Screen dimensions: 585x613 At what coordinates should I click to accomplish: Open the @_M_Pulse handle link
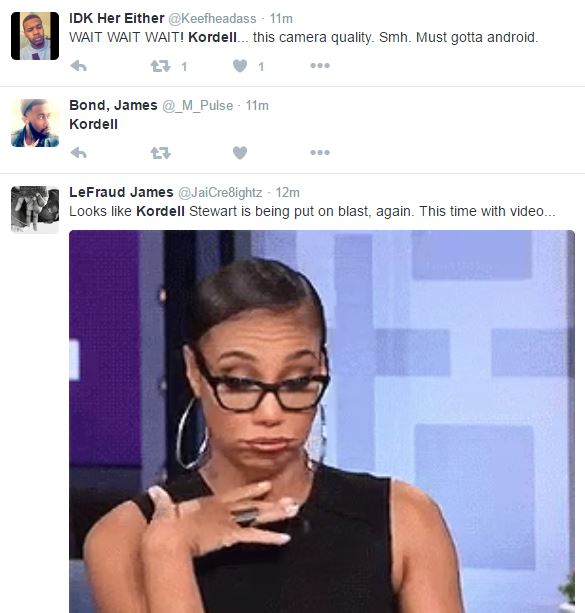(197, 106)
